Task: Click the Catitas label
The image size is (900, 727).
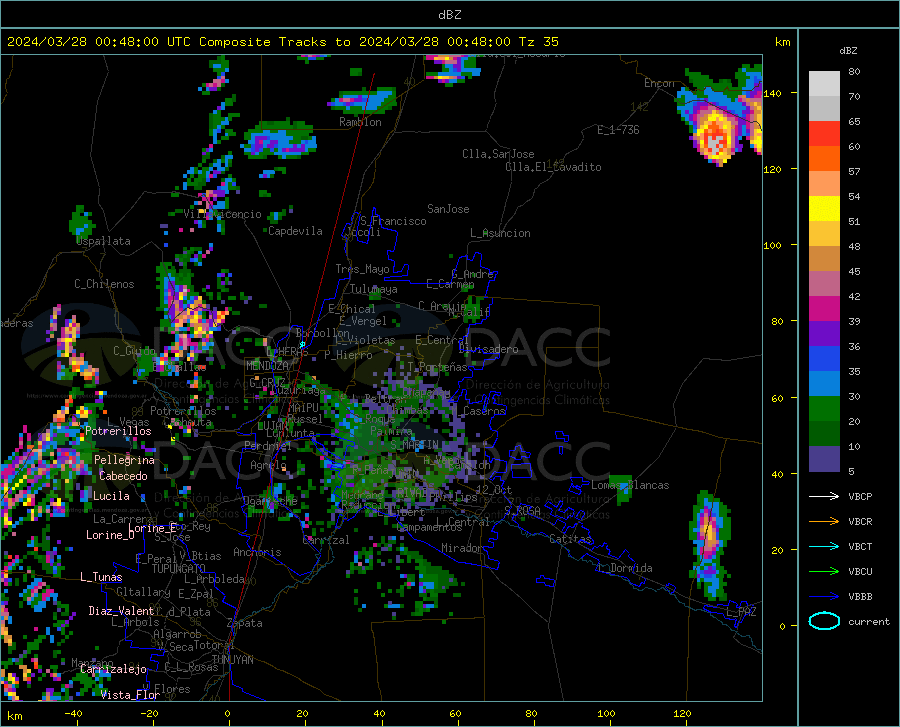Action: point(570,539)
